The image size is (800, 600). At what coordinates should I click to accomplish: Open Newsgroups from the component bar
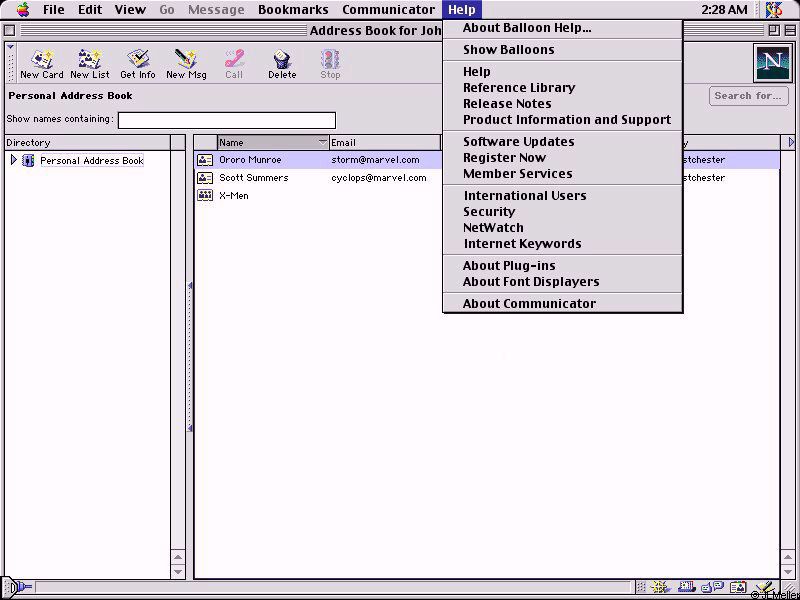[x=713, y=587]
